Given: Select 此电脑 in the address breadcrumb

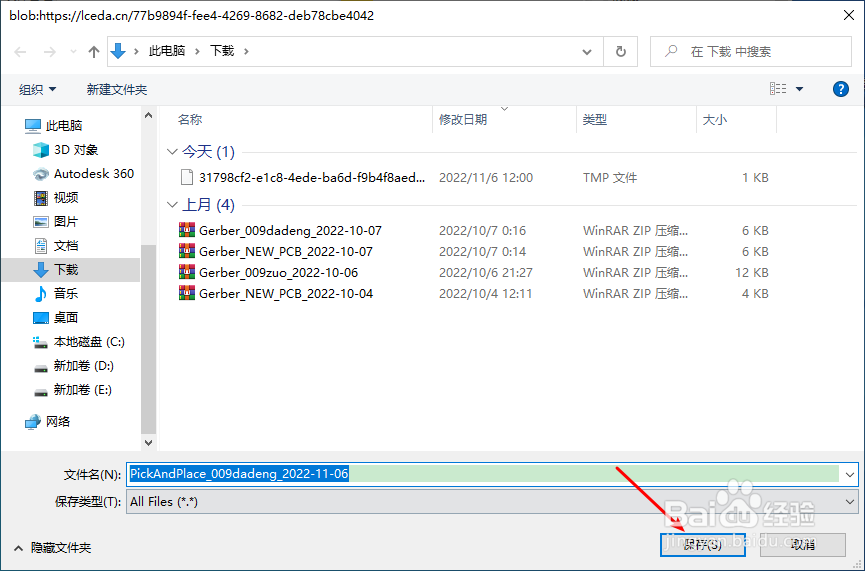Looking at the screenshot, I should [x=167, y=51].
